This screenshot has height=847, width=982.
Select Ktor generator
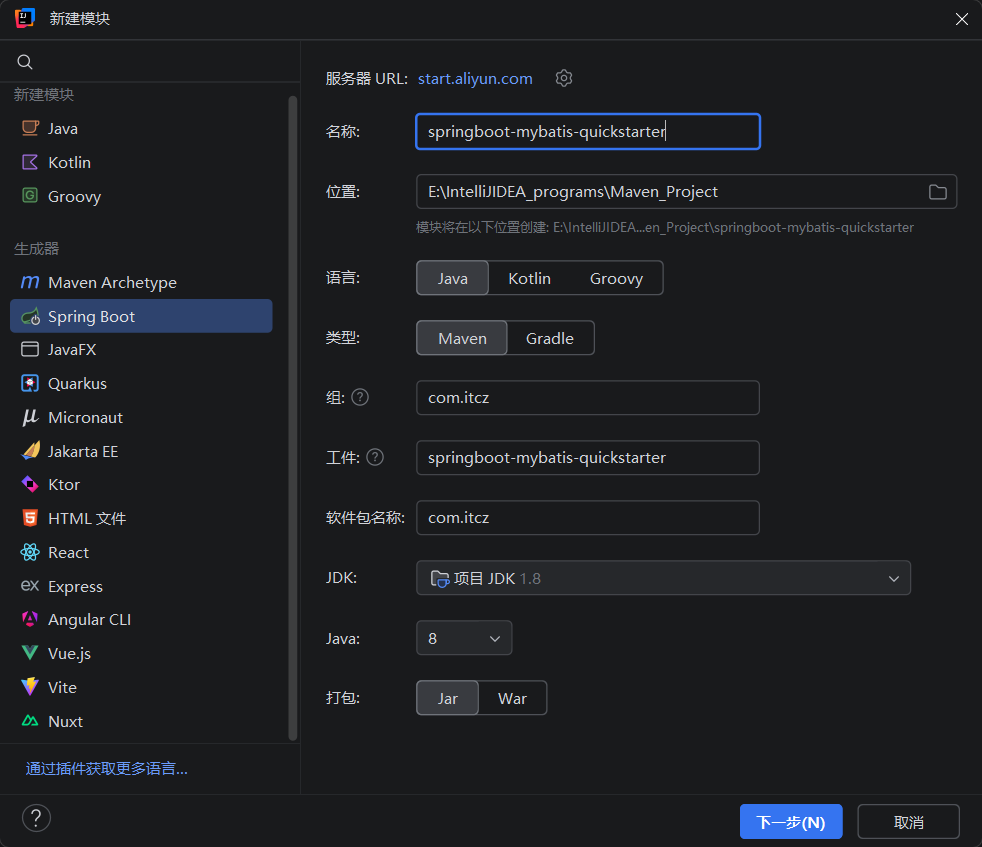pos(142,484)
